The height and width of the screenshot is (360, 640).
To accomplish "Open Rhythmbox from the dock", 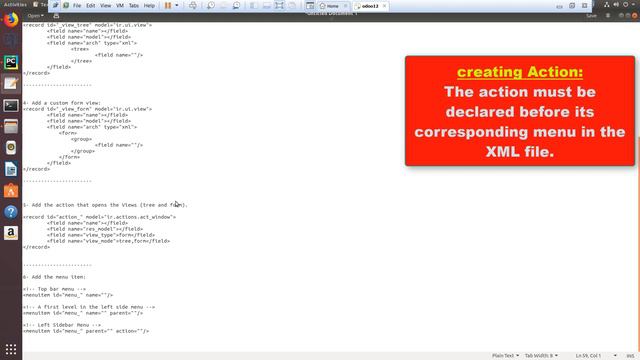I will [x=11, y=148].
